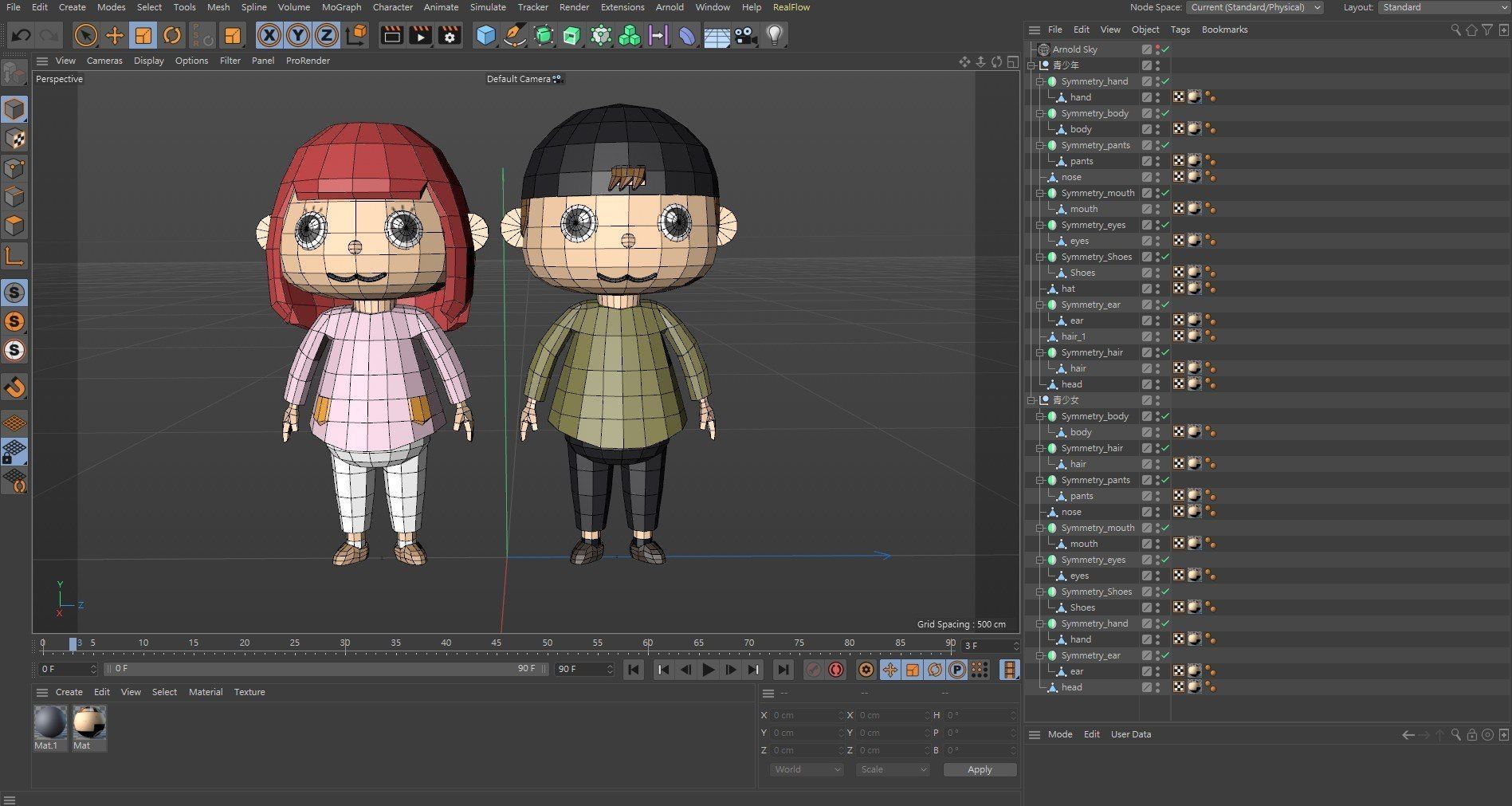Click the Enable Axis icon
The width and height of the screenshot is (1512, 806).
14,256
